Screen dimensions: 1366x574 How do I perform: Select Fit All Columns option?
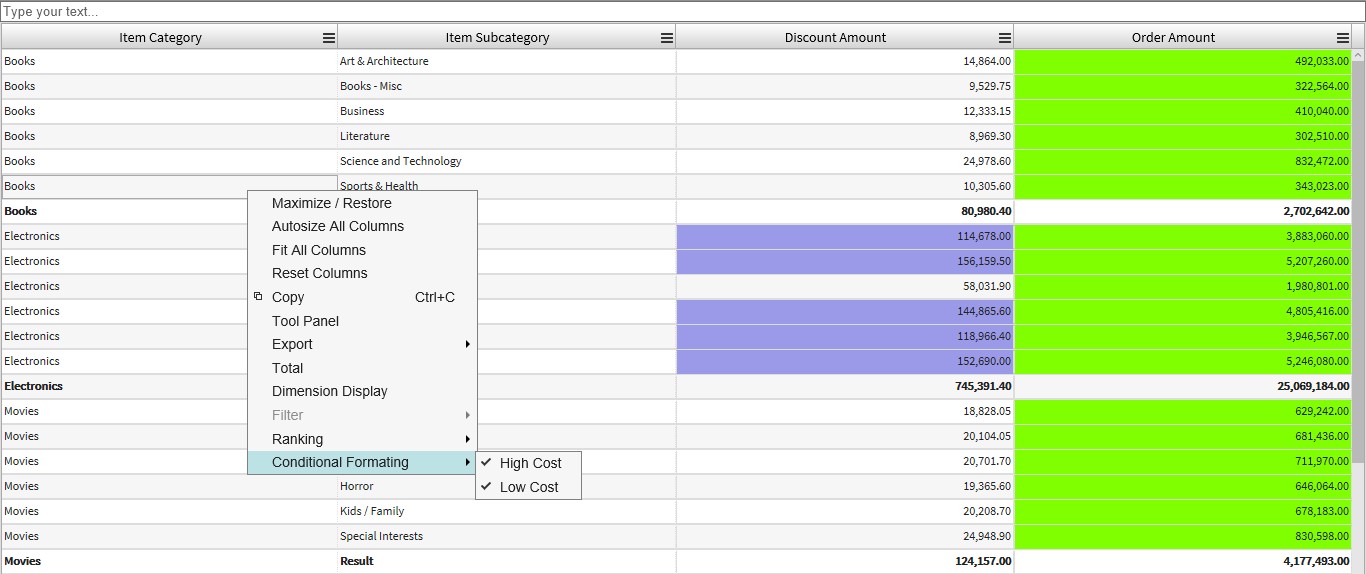point(318,250)
